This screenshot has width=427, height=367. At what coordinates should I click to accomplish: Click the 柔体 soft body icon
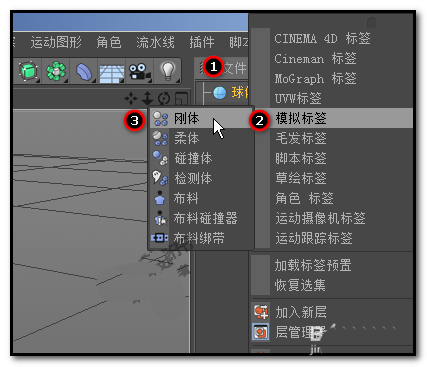160,138
